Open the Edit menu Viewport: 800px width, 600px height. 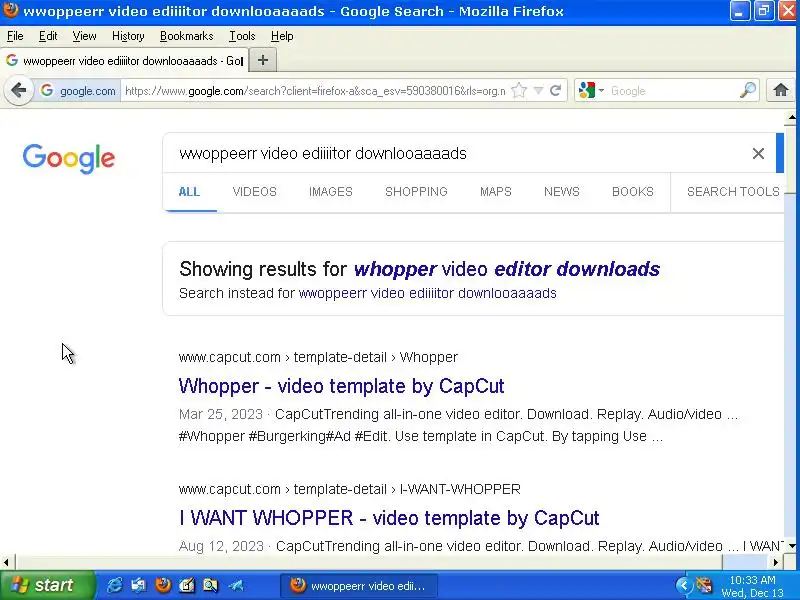48,36
